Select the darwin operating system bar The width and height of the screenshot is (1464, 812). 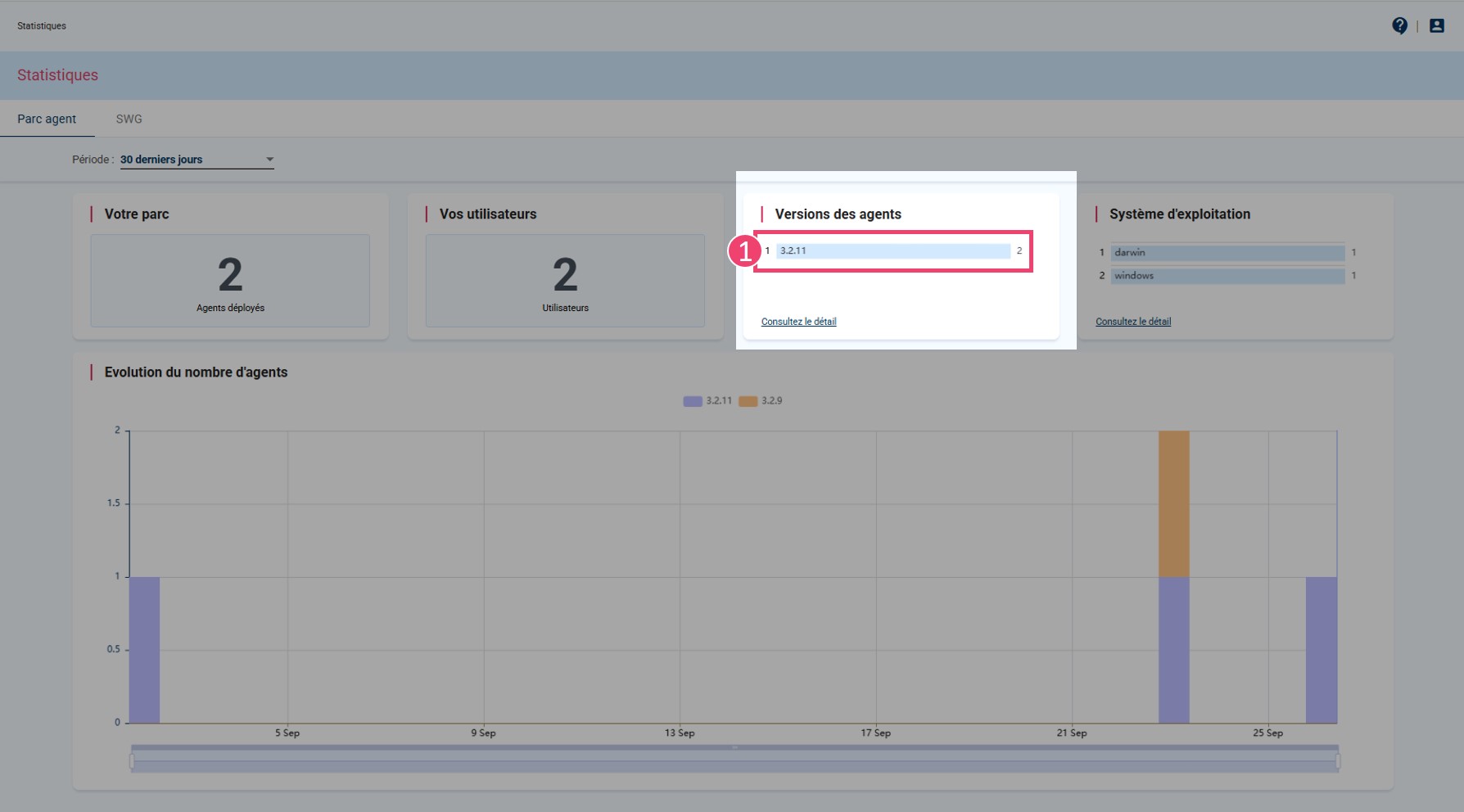coord(1227,253)
